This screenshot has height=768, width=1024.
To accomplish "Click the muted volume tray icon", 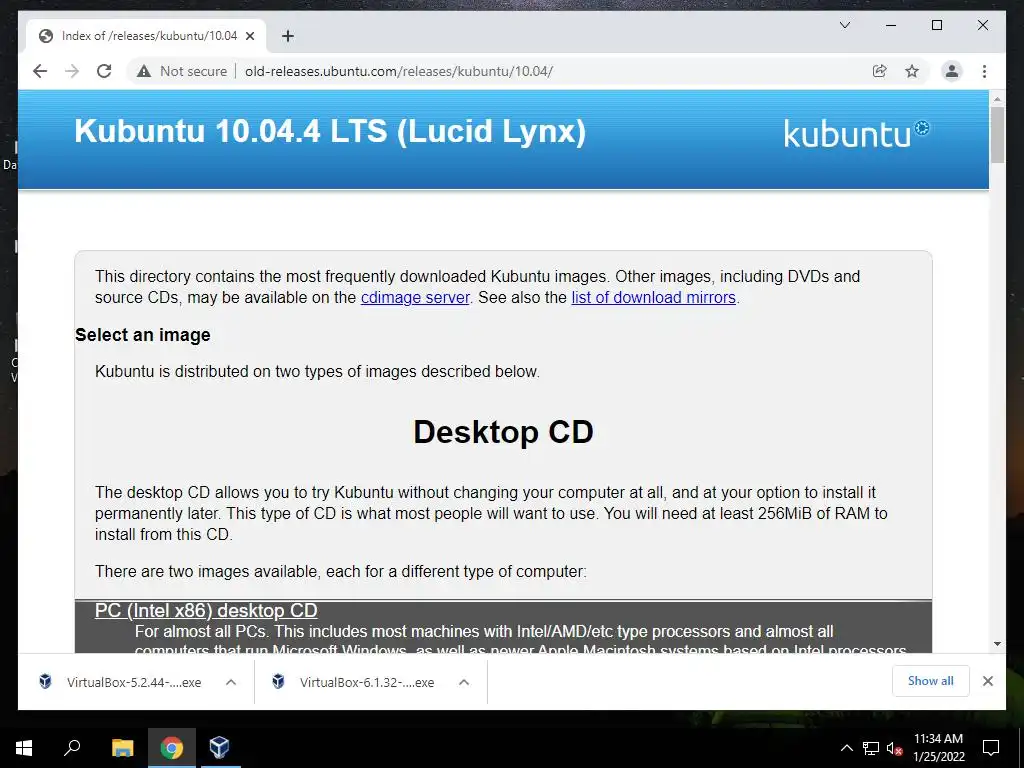I will tap(894, 748).
